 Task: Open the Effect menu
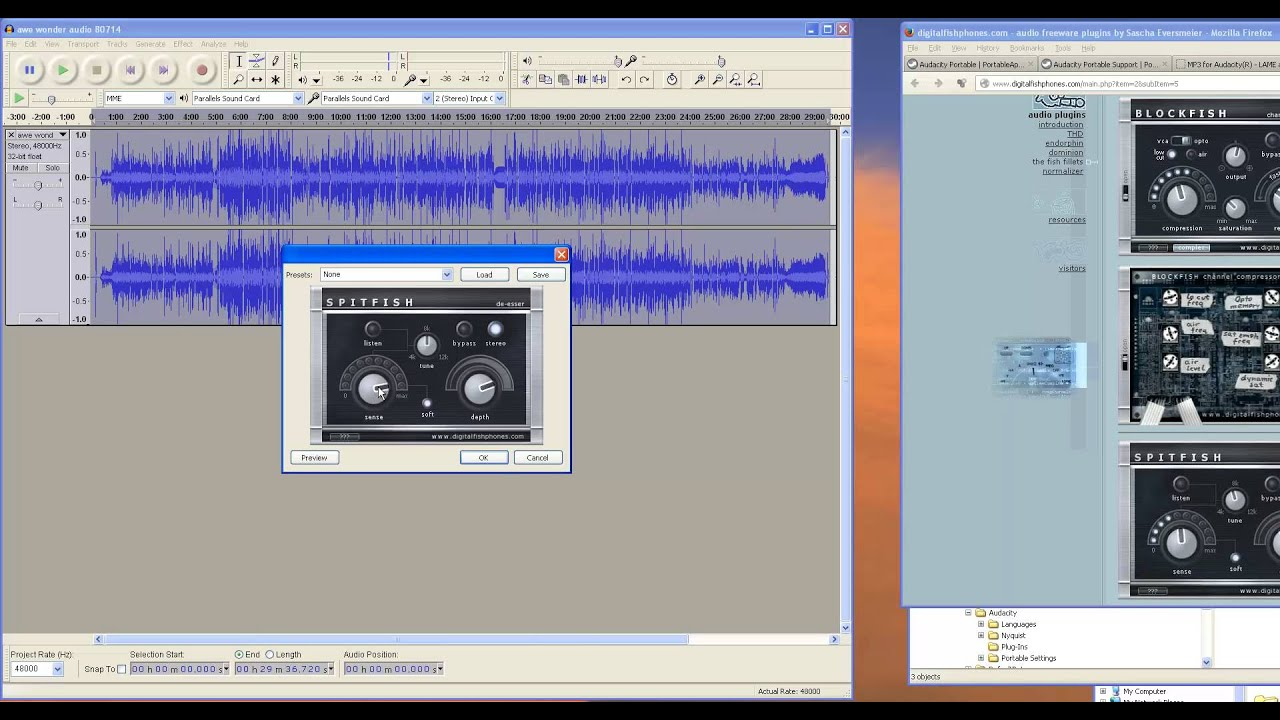point(182,43)
